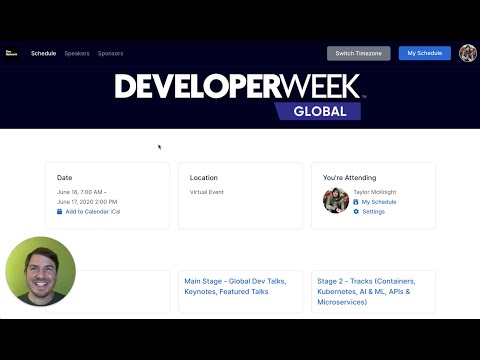Image resolution: width=480 pixels, height=360 pixels.
Task: Click the calendar icon beside Add to Calendar
Action: 59,211
